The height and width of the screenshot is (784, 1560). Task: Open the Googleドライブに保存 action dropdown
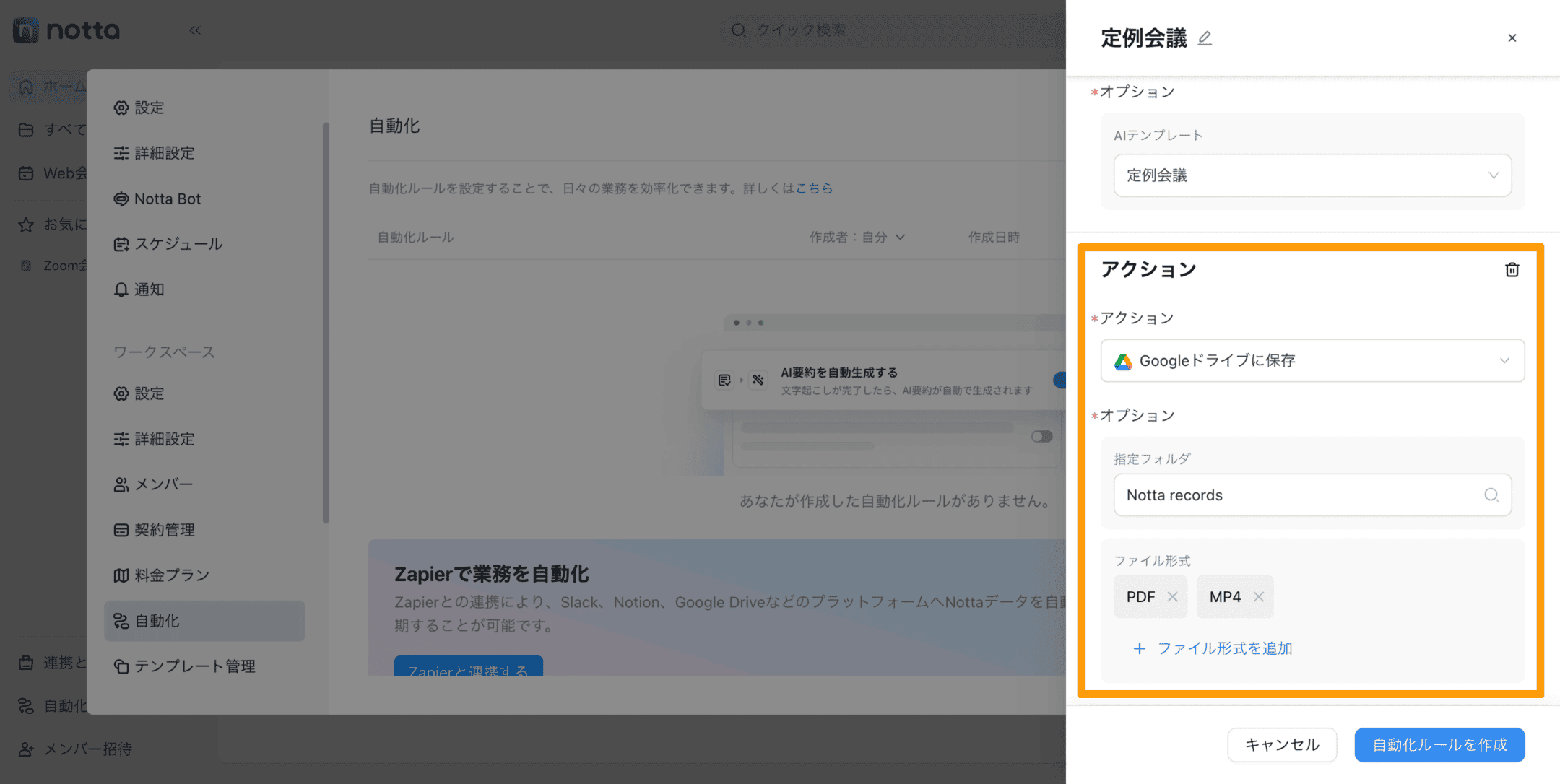[x=1312, y=360]
